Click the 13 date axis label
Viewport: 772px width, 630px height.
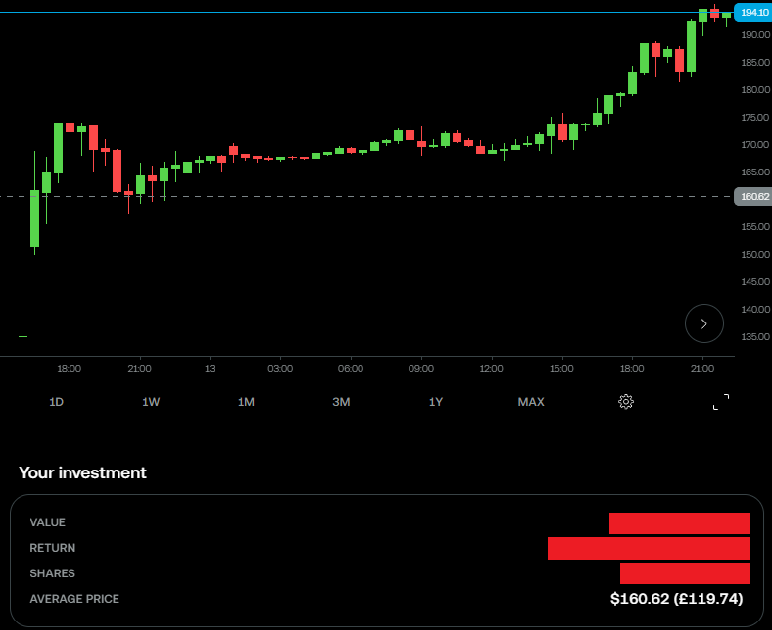click(x=210, y=369)
